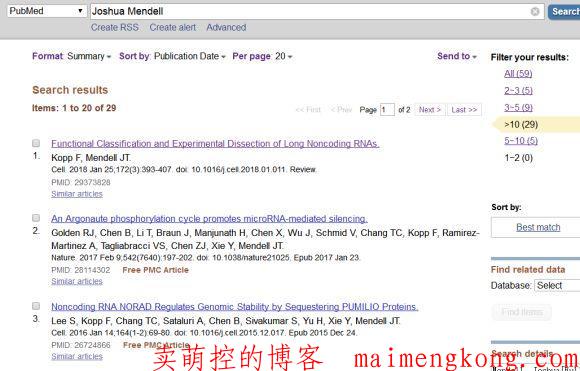Expand the Sort by Publication Date dropdown
Viewport: 580px width, 371px height.
[172, 56]
